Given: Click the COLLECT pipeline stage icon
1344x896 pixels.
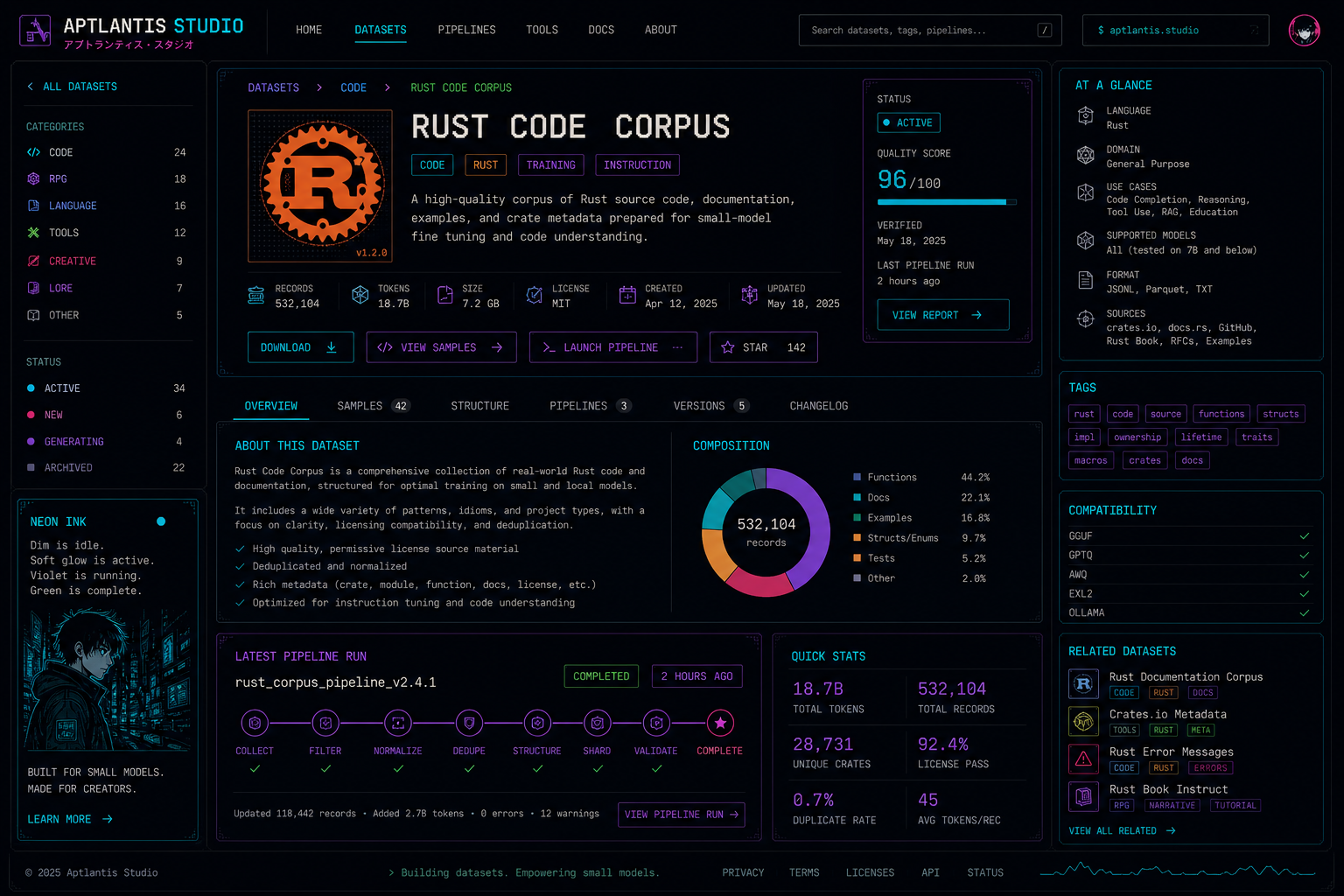Looking at the screenshot, I should [255, 723].
